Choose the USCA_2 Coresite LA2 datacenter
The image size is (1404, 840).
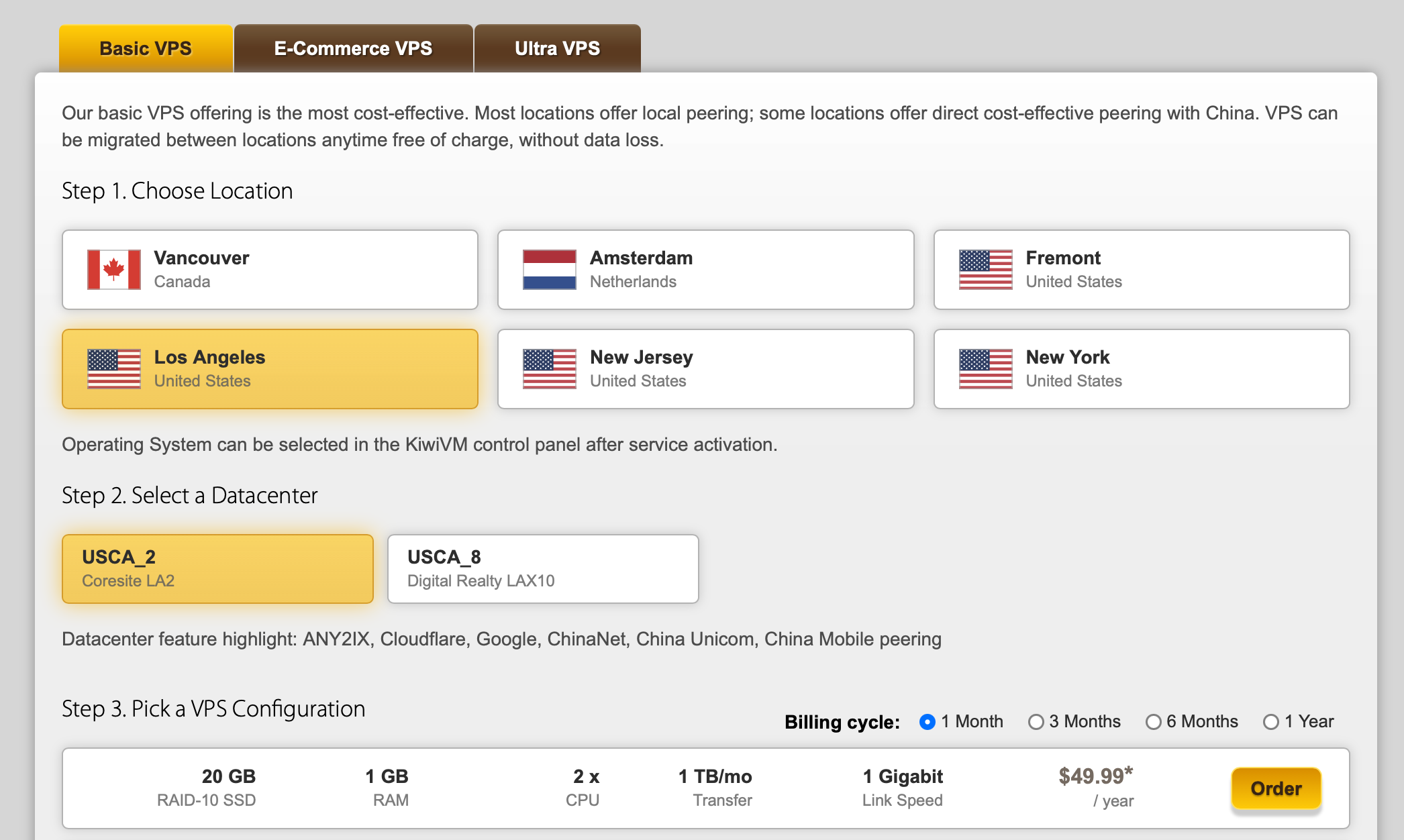click(x=217, y=569)
